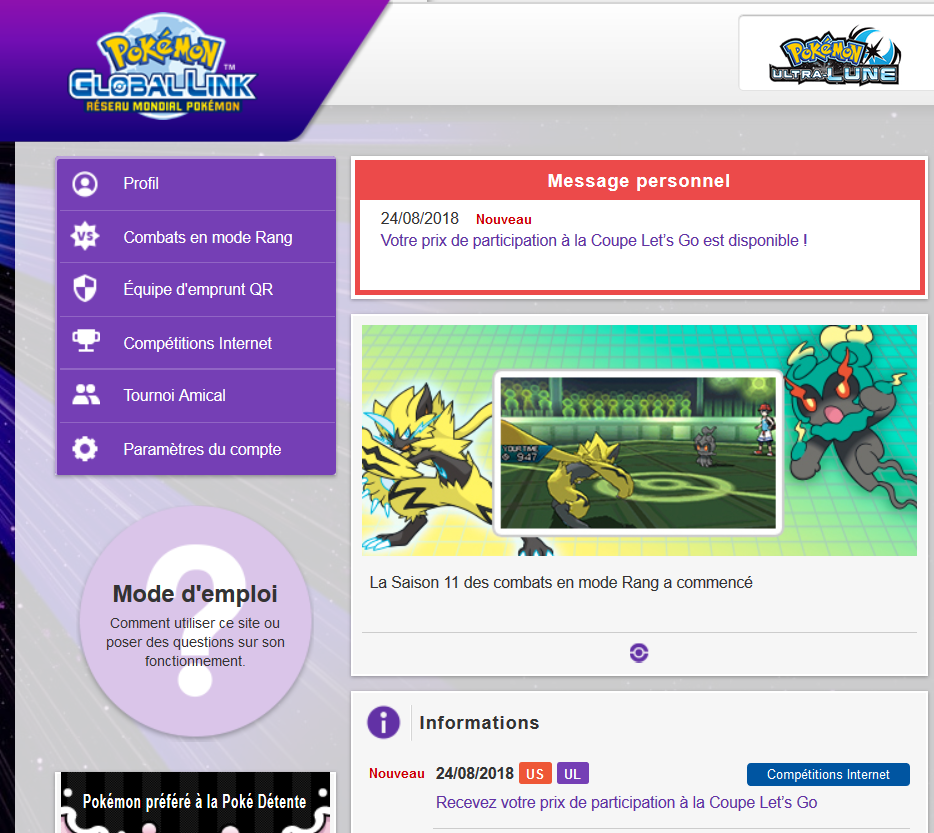The image size is (934, 833).
Task: Click the Saison 11 des combats caption
Action: tap(561, 583)
